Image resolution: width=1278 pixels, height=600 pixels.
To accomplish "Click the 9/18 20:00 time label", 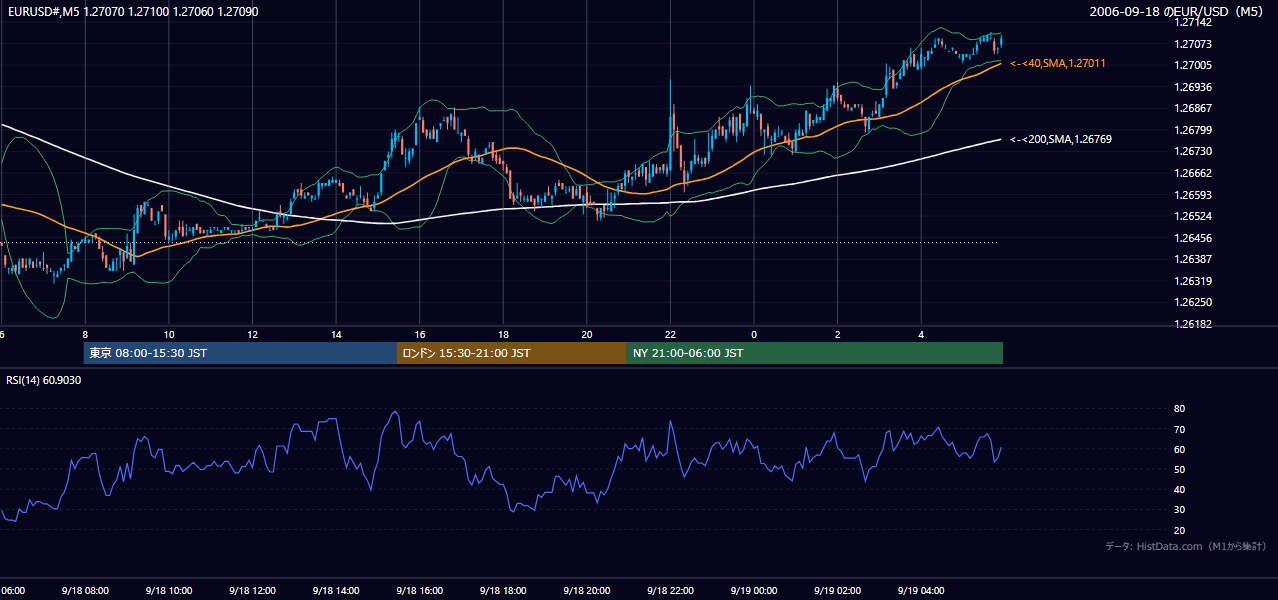I will 586,590.
